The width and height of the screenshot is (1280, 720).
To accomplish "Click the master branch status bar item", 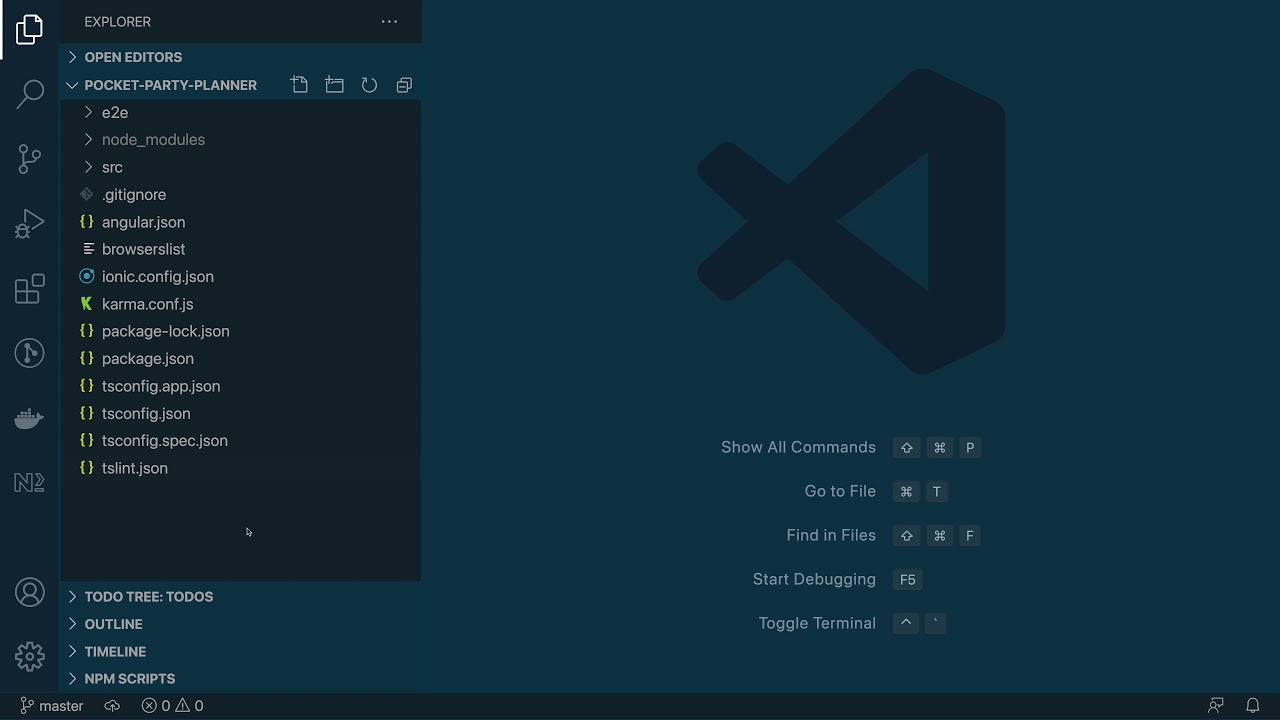I will click(x=52, y=705).
